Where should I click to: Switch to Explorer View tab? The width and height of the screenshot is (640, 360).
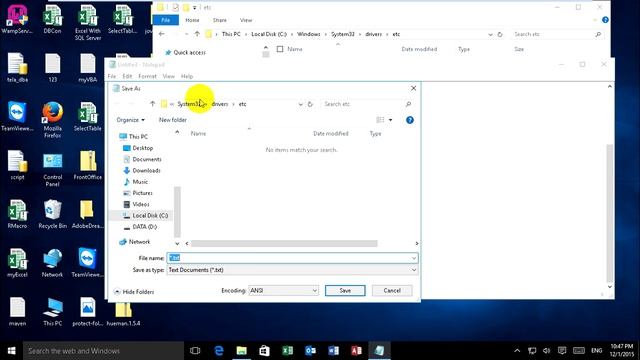246,20
